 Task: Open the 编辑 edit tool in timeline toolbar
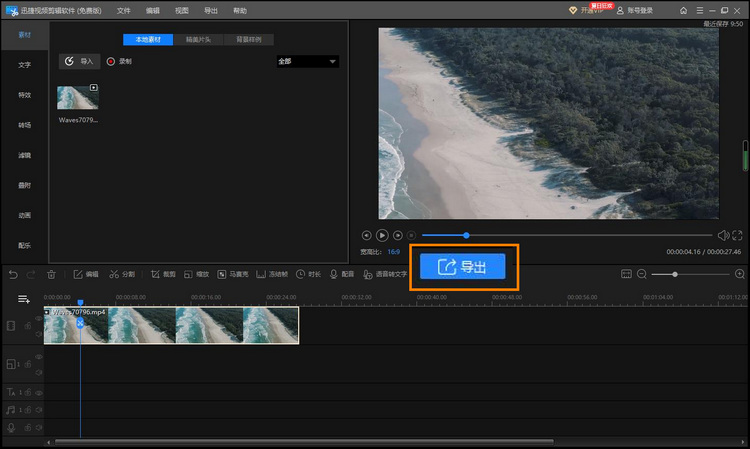click(86, 274)
